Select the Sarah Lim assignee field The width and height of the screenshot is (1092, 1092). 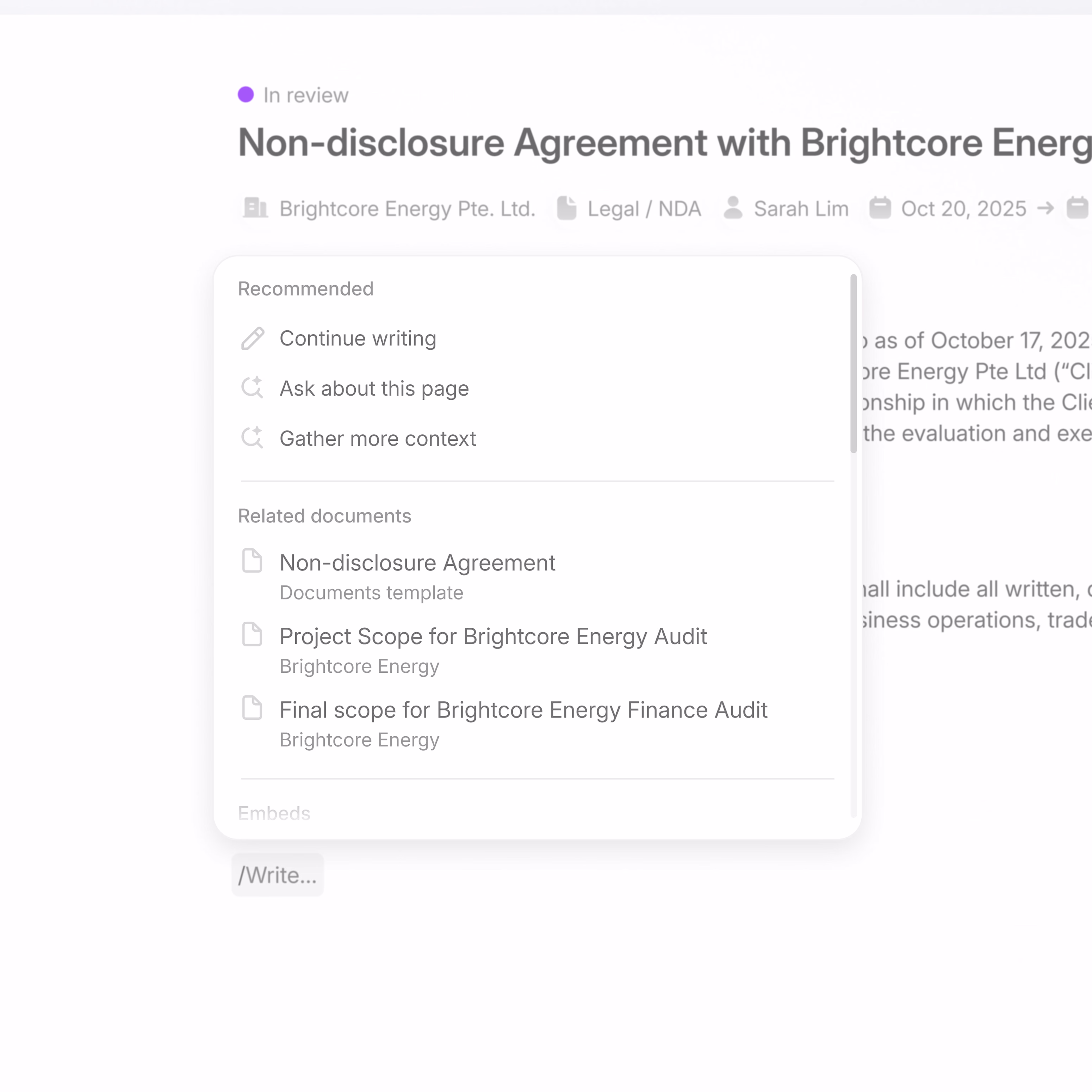pos(801,209)
